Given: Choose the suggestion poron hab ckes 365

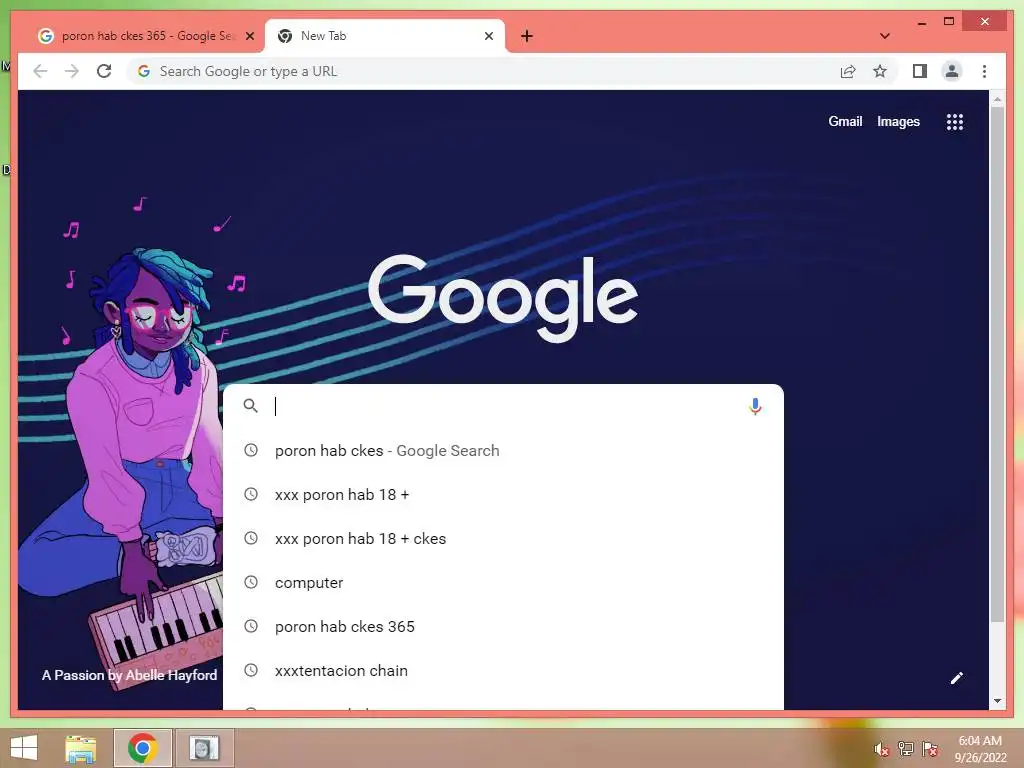Looking at the screenshot, I should [x=503, y=626].
